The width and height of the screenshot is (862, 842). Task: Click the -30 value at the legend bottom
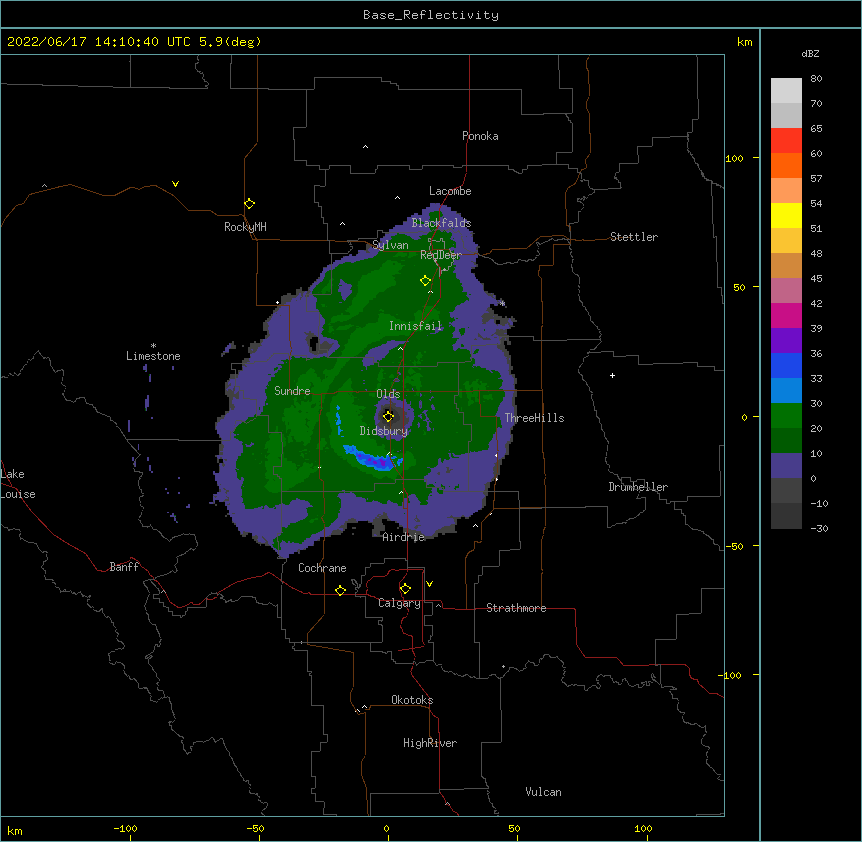click(x=819, y=528)
